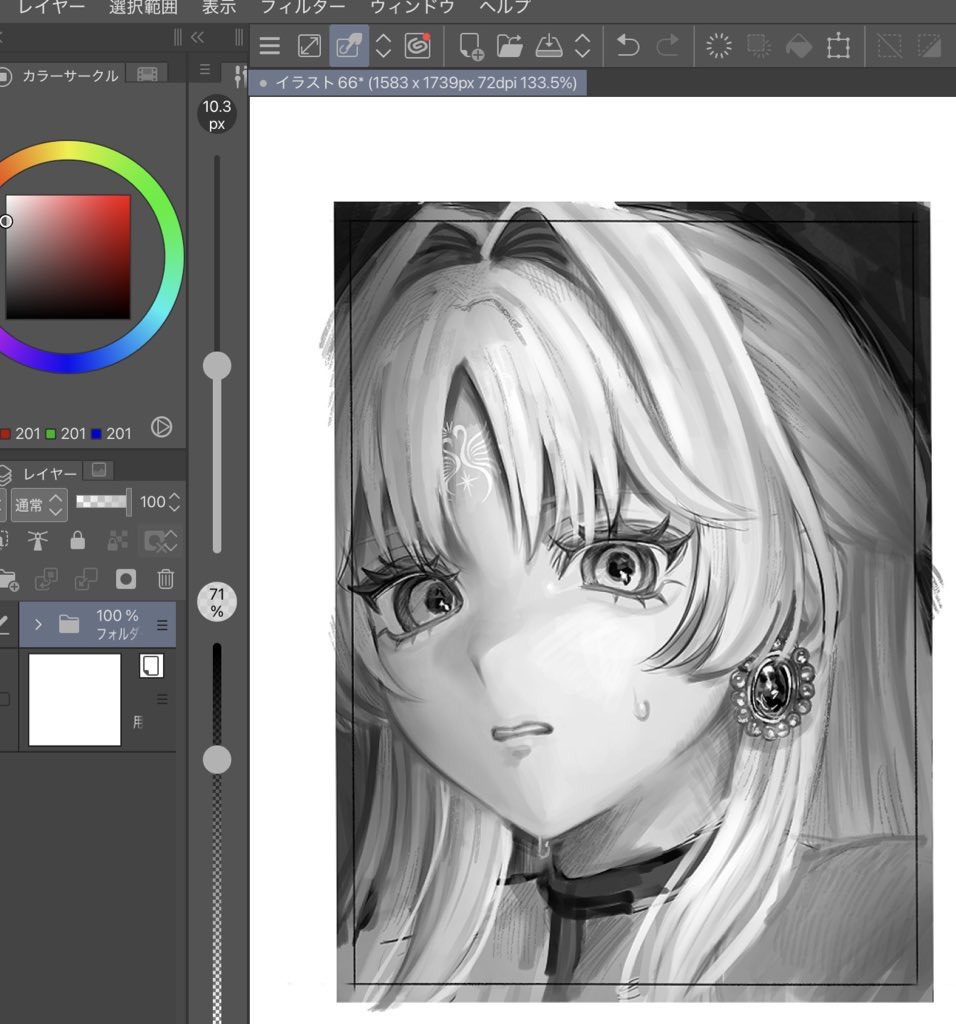
Task: Add a layer mask to the current layer
Action: [127, 578]
